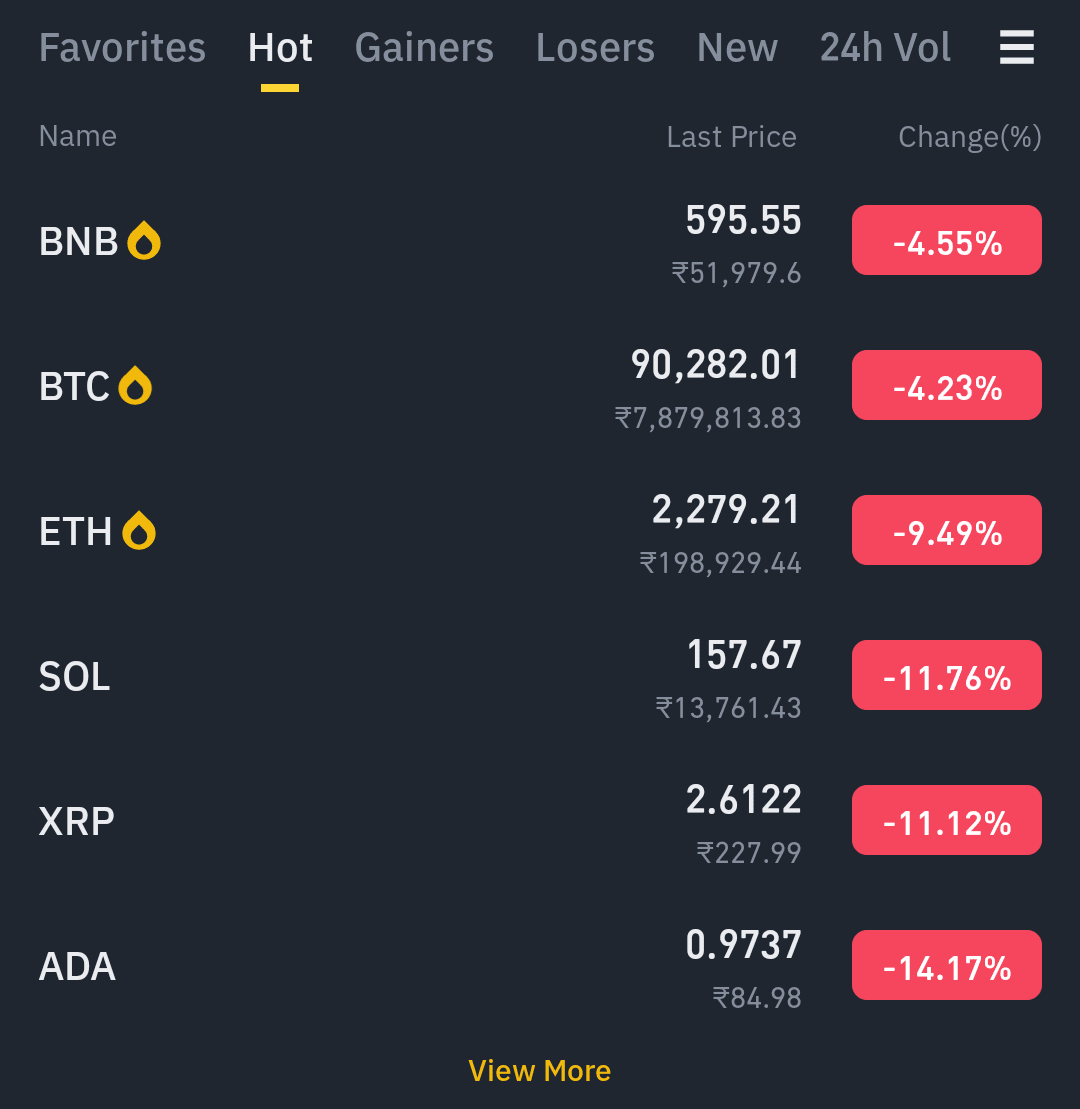The image size is (1080, 1109).
Task: Sort by Last Price column header
Action: tap(731, 137)
